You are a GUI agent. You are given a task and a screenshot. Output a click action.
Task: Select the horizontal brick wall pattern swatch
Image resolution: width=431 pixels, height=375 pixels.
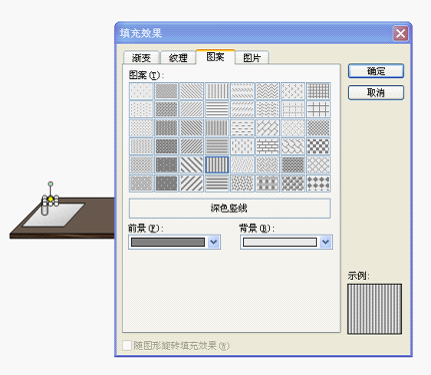coord(268,146)
